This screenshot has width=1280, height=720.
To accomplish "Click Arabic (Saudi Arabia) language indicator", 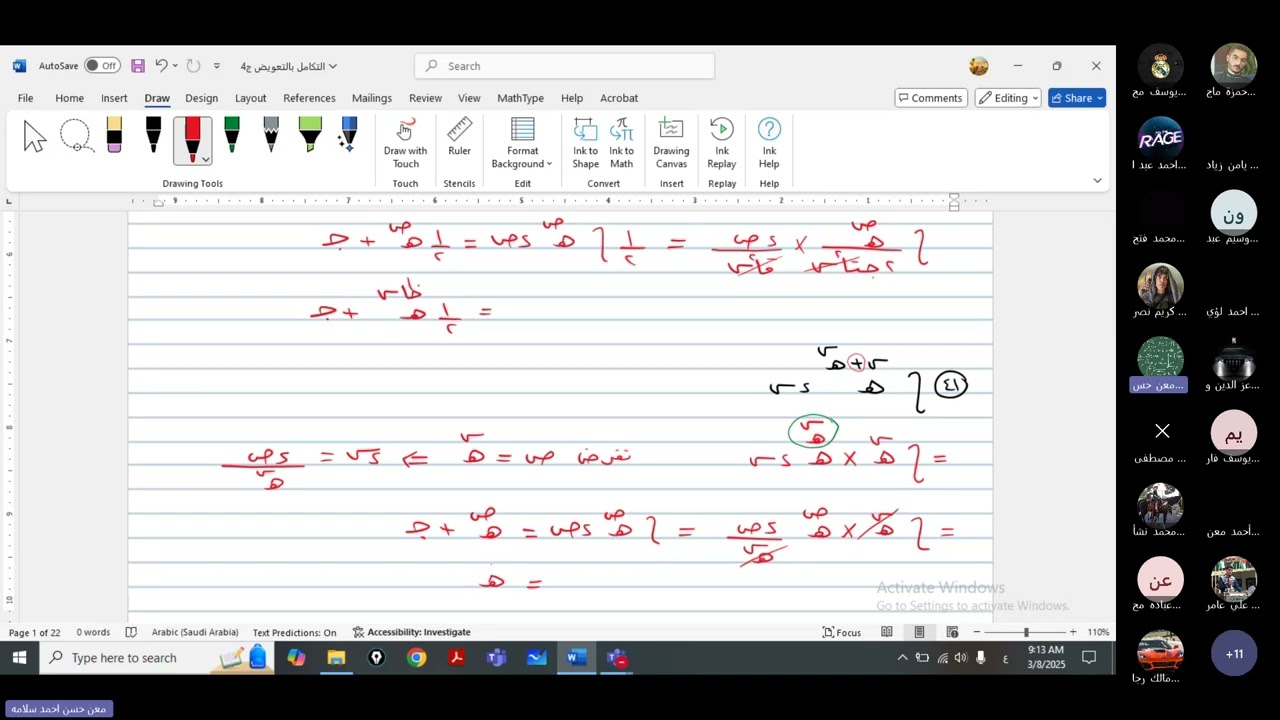I will [195, 632].
